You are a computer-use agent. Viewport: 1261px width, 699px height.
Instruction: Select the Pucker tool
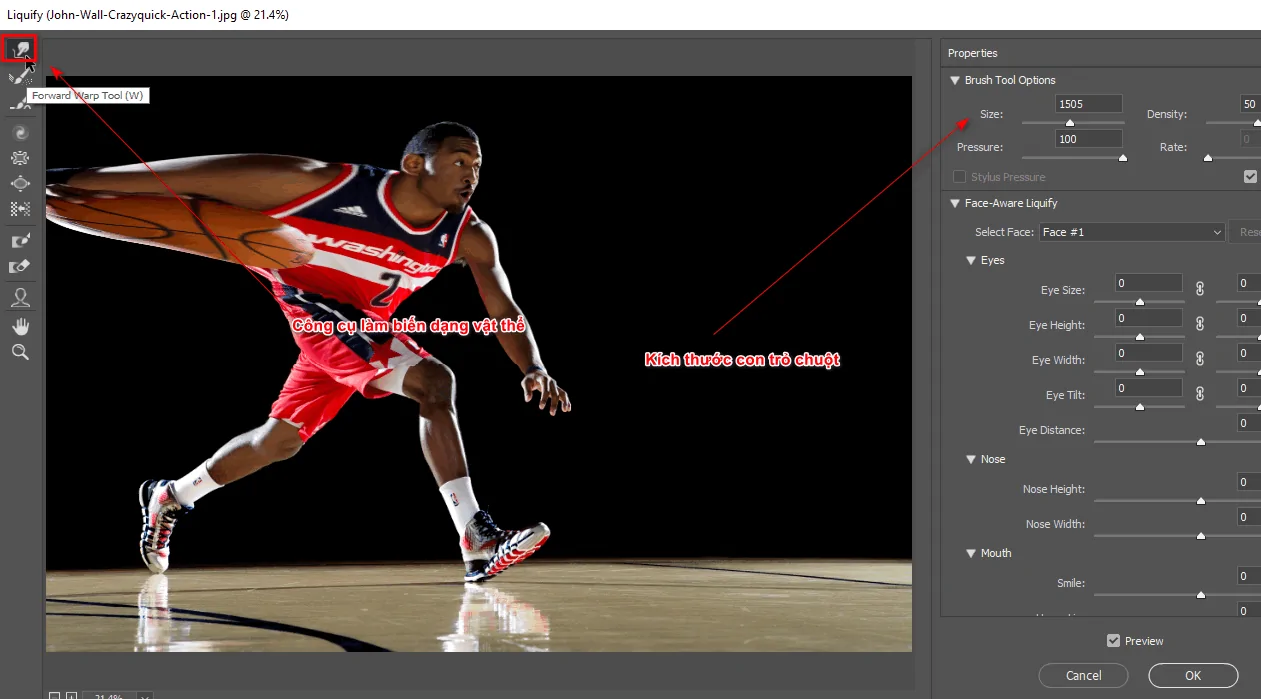20,157
